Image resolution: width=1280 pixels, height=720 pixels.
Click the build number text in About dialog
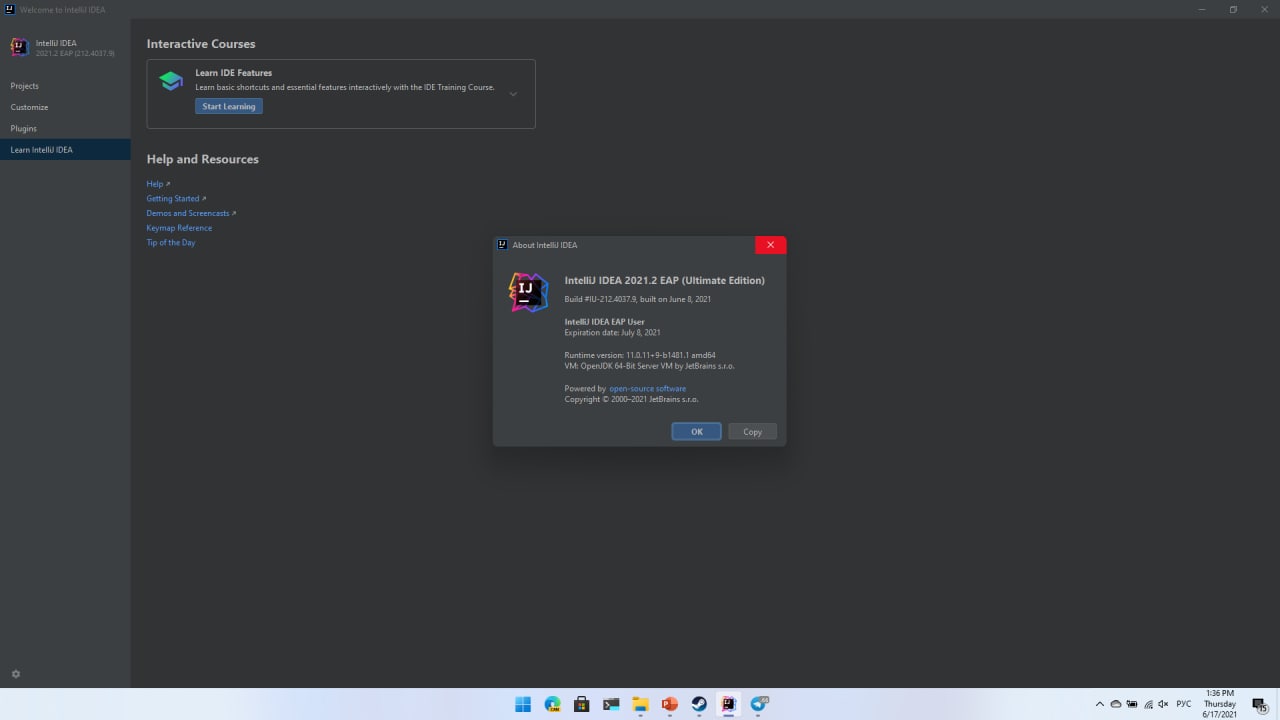(x=638, y=299)
